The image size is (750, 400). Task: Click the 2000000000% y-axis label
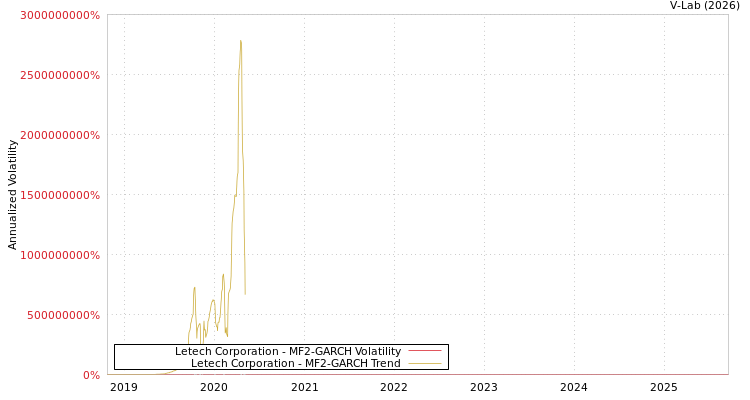pos(60,135)
